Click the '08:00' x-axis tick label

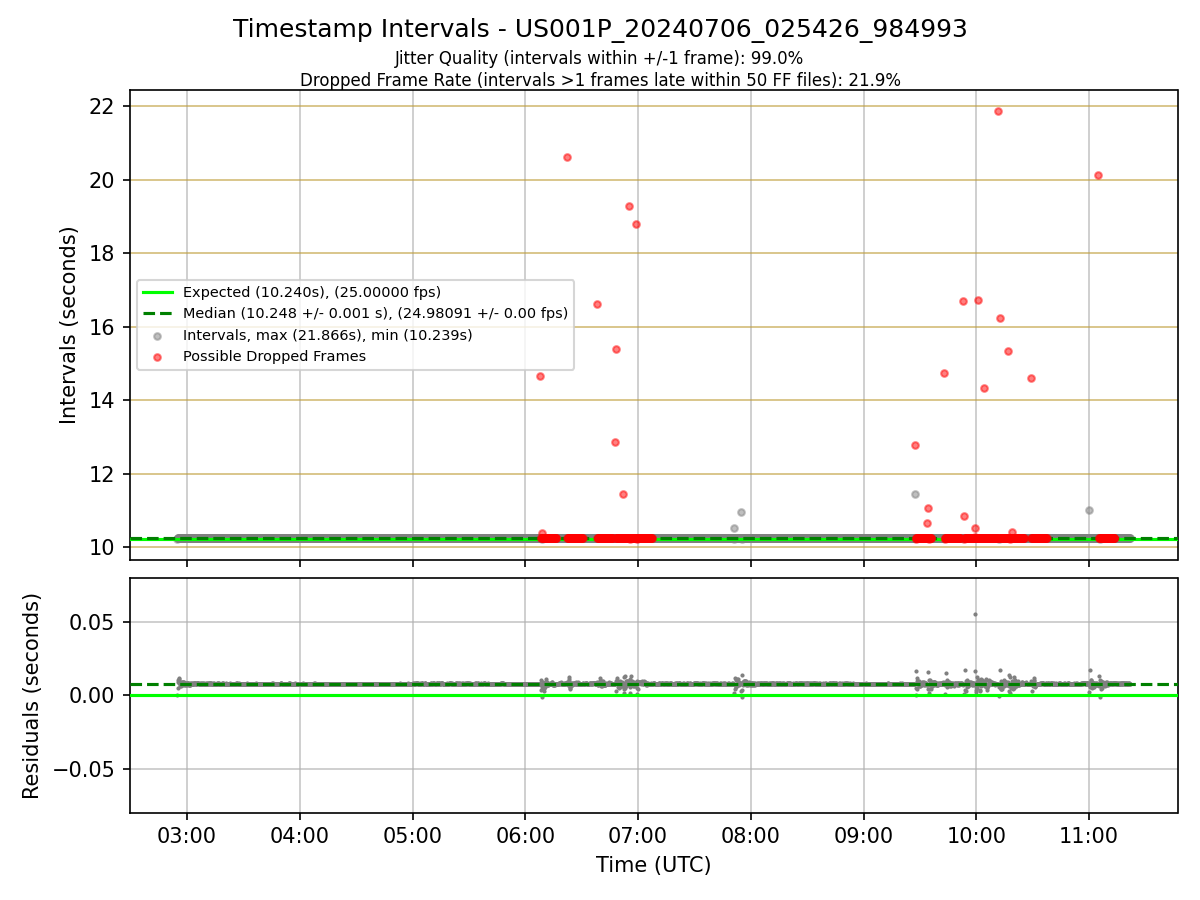coord(750,835)
